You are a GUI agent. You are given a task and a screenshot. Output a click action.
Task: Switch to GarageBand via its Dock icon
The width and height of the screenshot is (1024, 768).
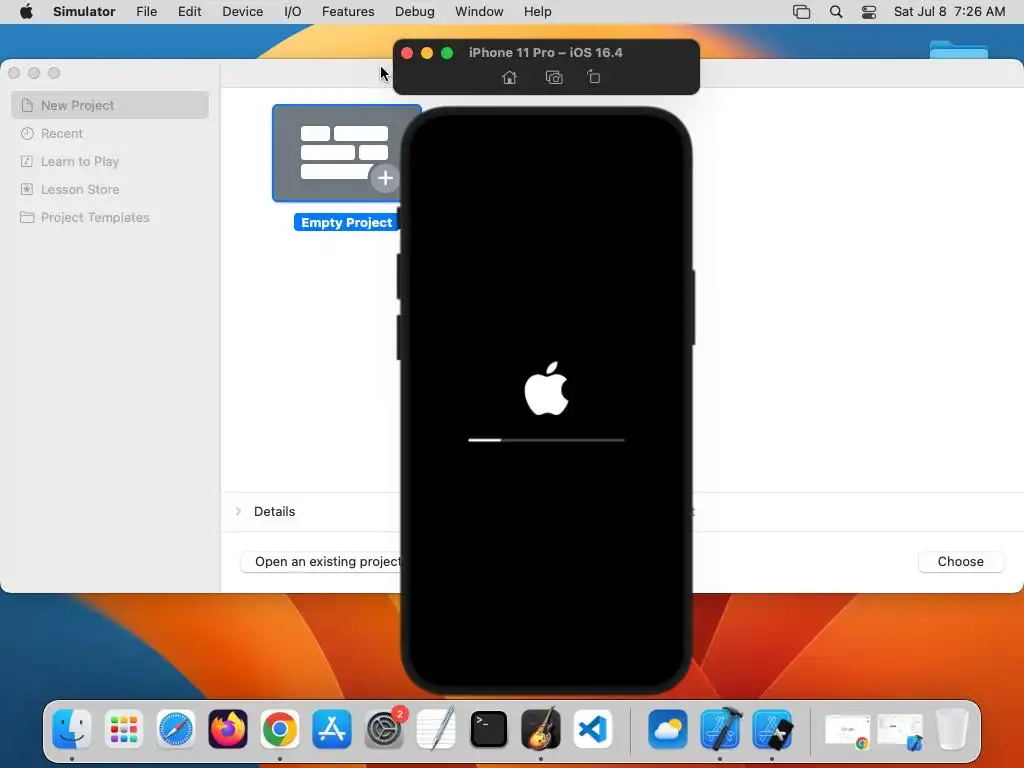point(541,729)
